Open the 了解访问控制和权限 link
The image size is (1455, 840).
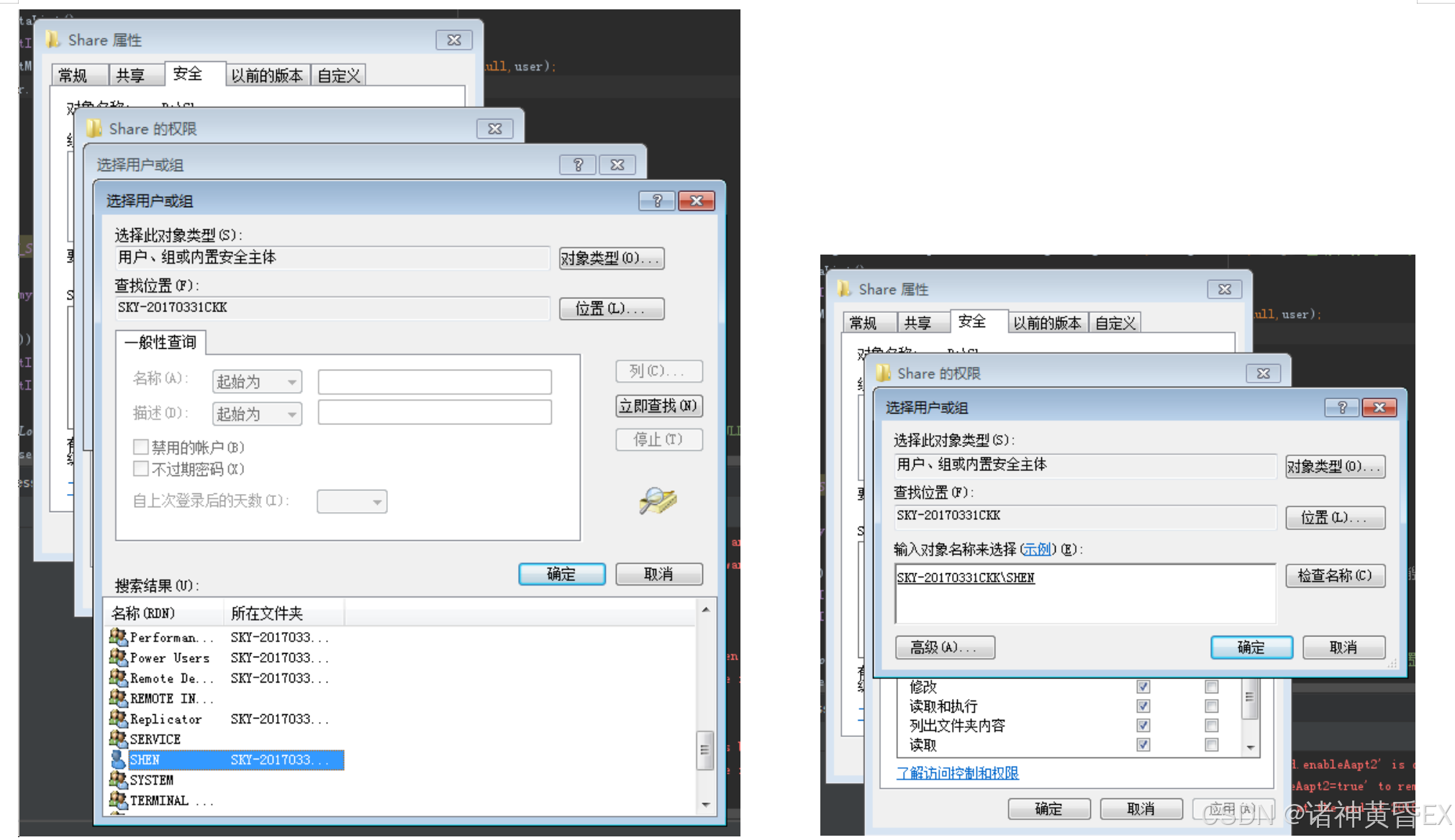pos(957,773)
